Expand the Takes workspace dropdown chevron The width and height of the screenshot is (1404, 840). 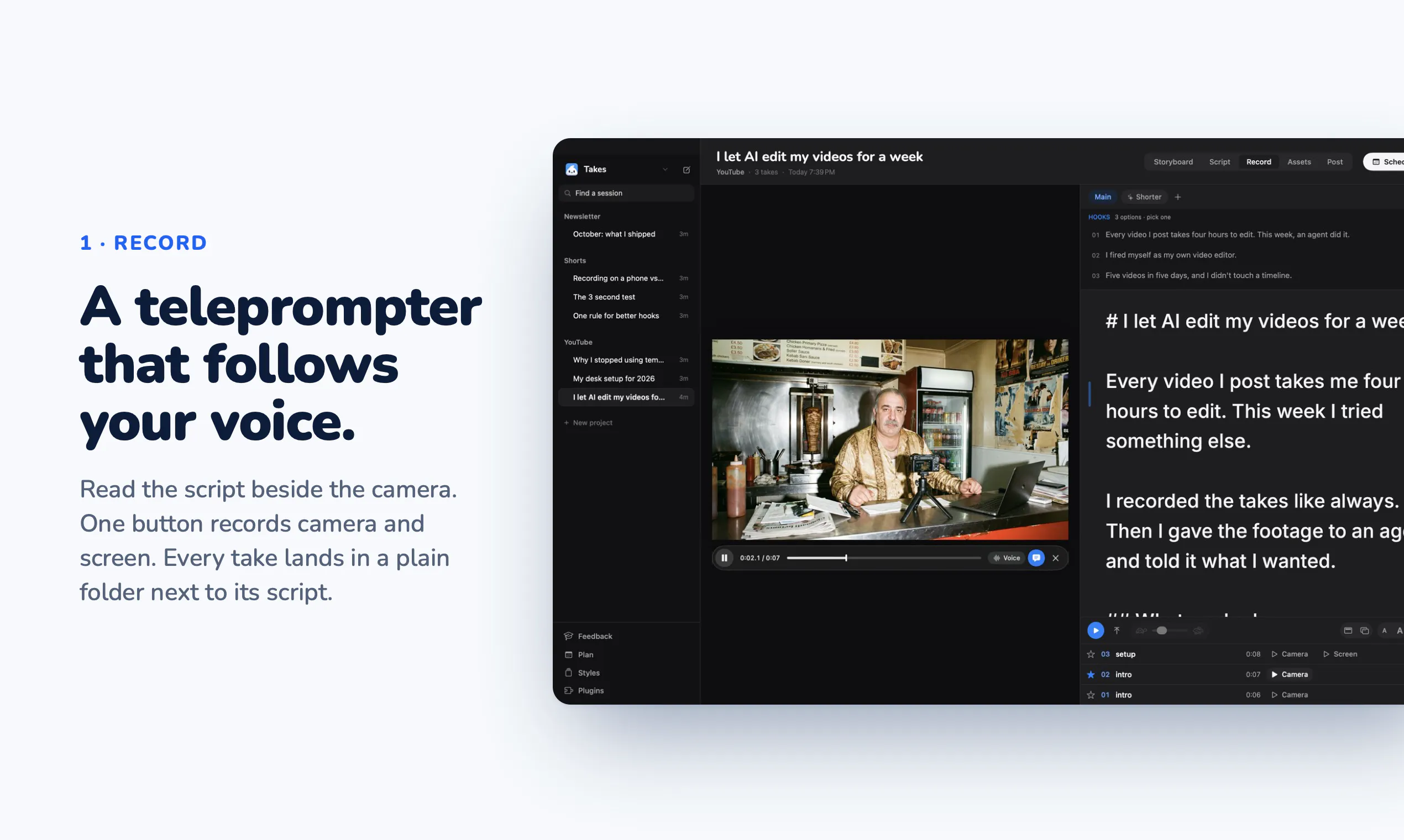(x=665, y=170)
